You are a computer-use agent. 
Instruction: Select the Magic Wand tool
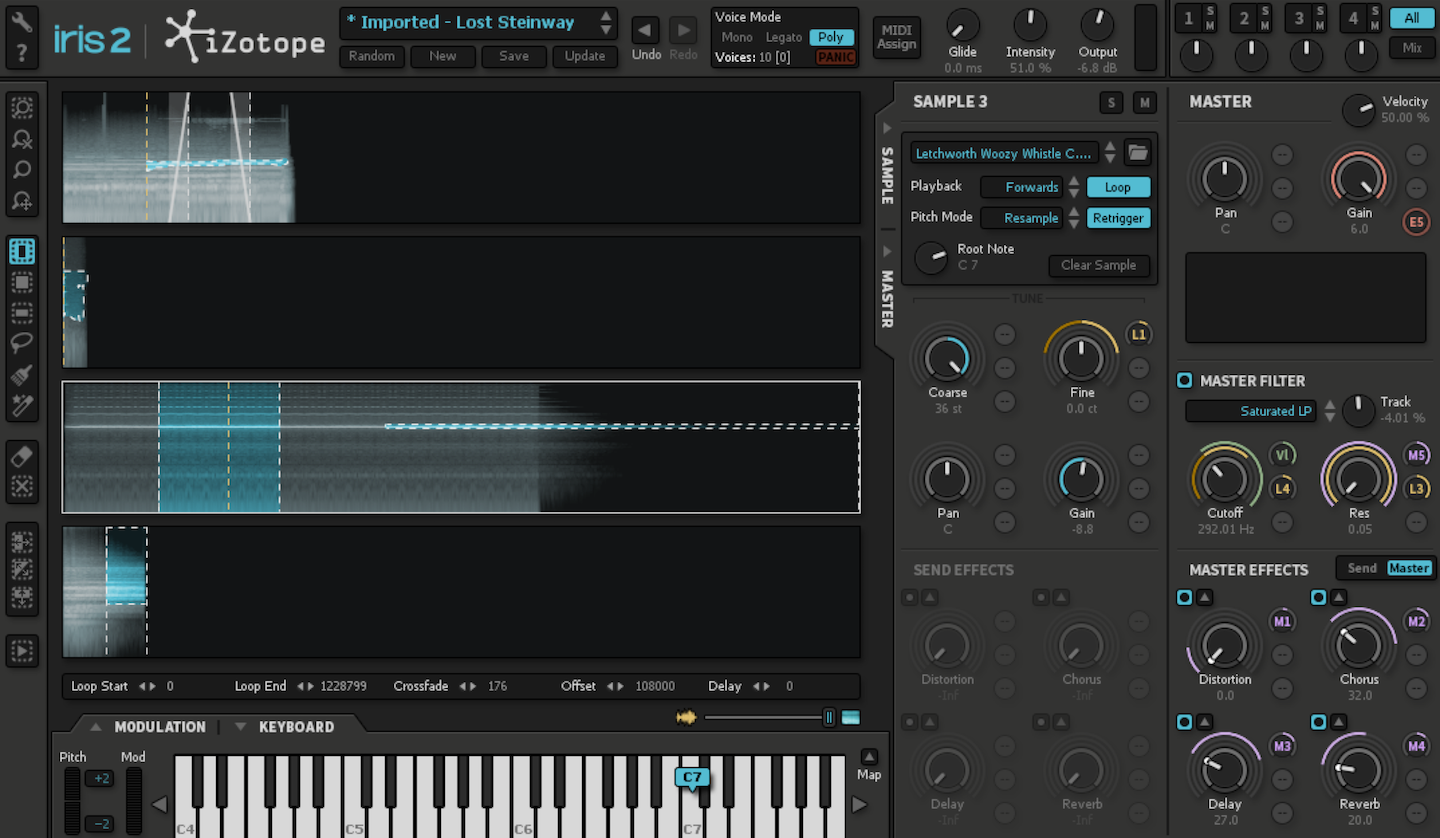coord(22,406)
